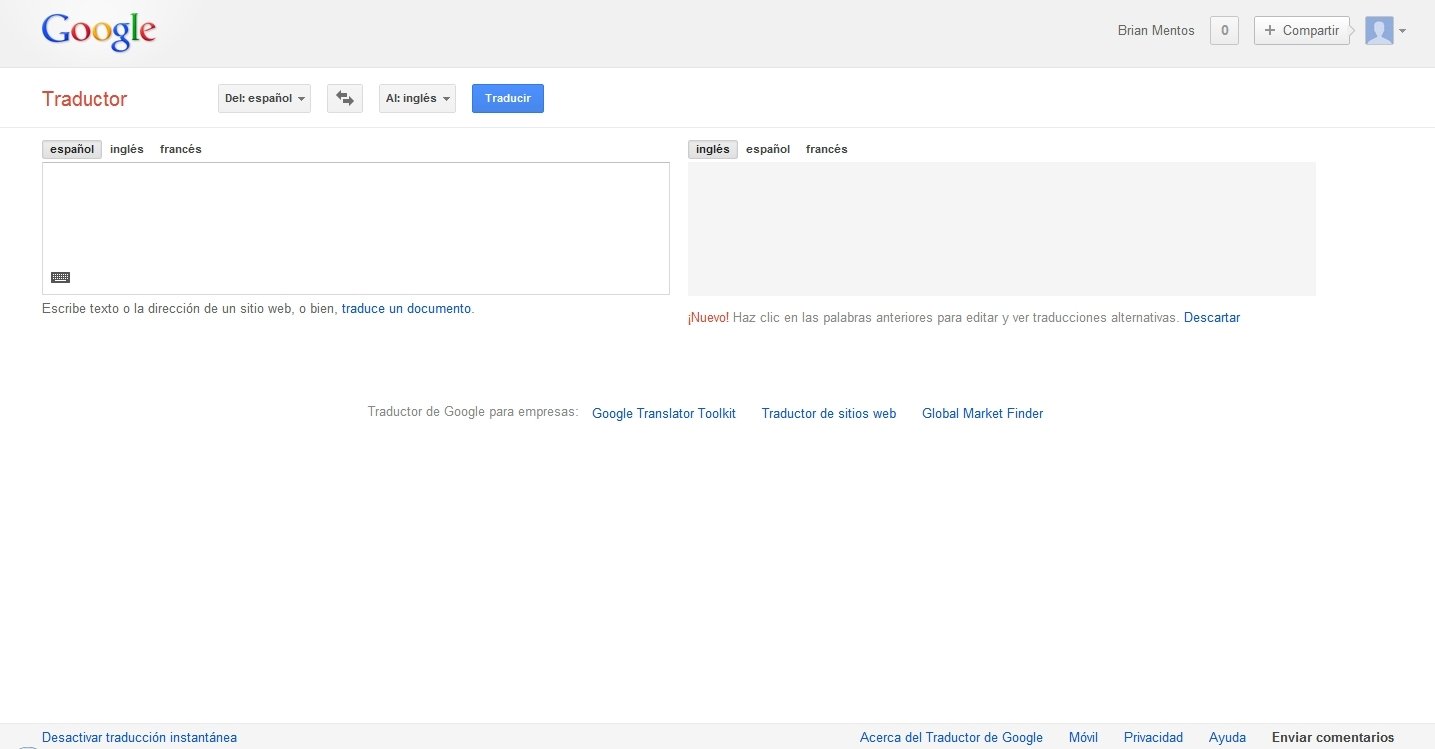The image size is (1435, 749).
Task: Expand the account menu arrow beside avatar
Action: pos(1402,31)
